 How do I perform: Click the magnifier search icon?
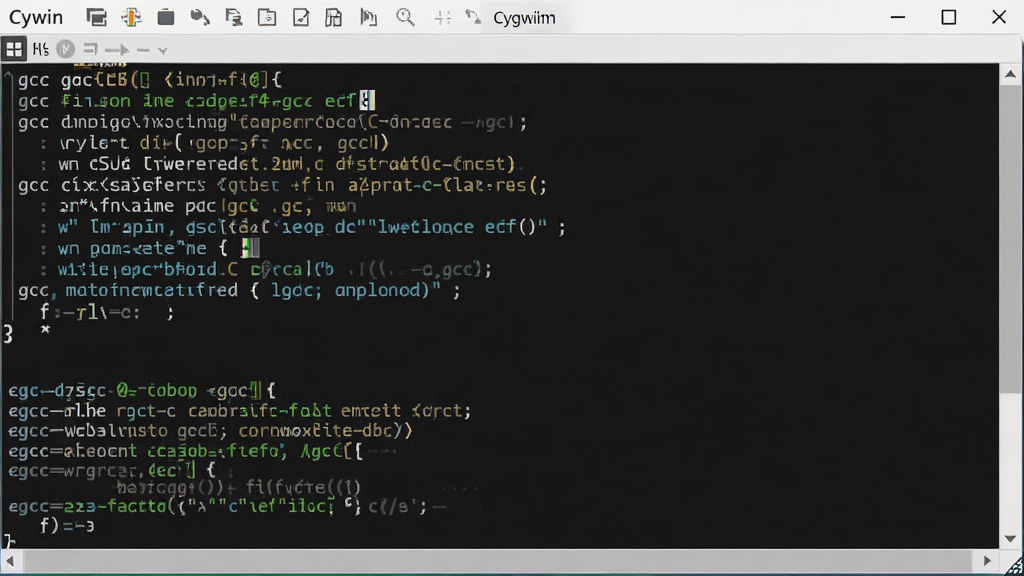(405, 18)
